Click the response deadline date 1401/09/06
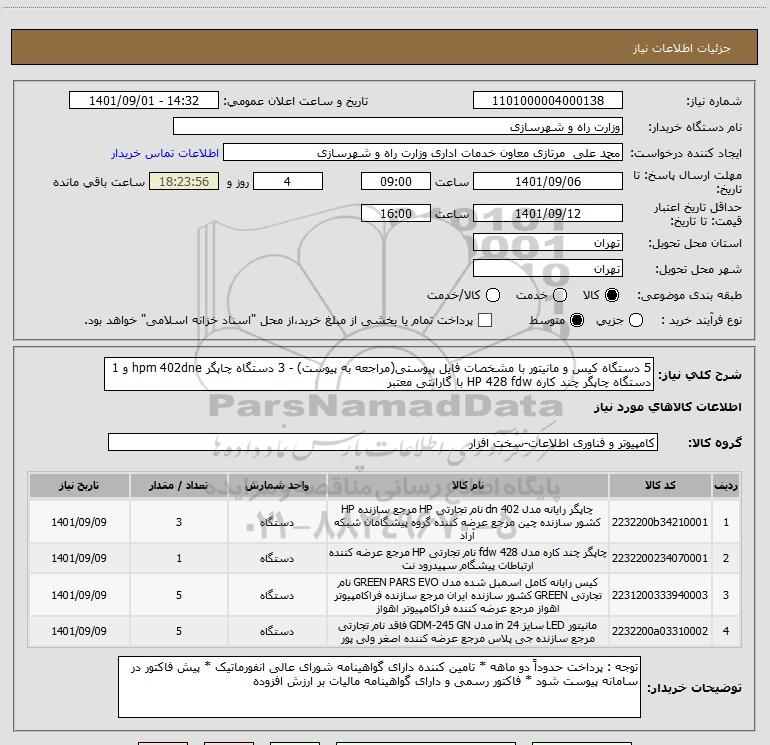The height and width of the screenshot is (745, 770). click(548, 182)
